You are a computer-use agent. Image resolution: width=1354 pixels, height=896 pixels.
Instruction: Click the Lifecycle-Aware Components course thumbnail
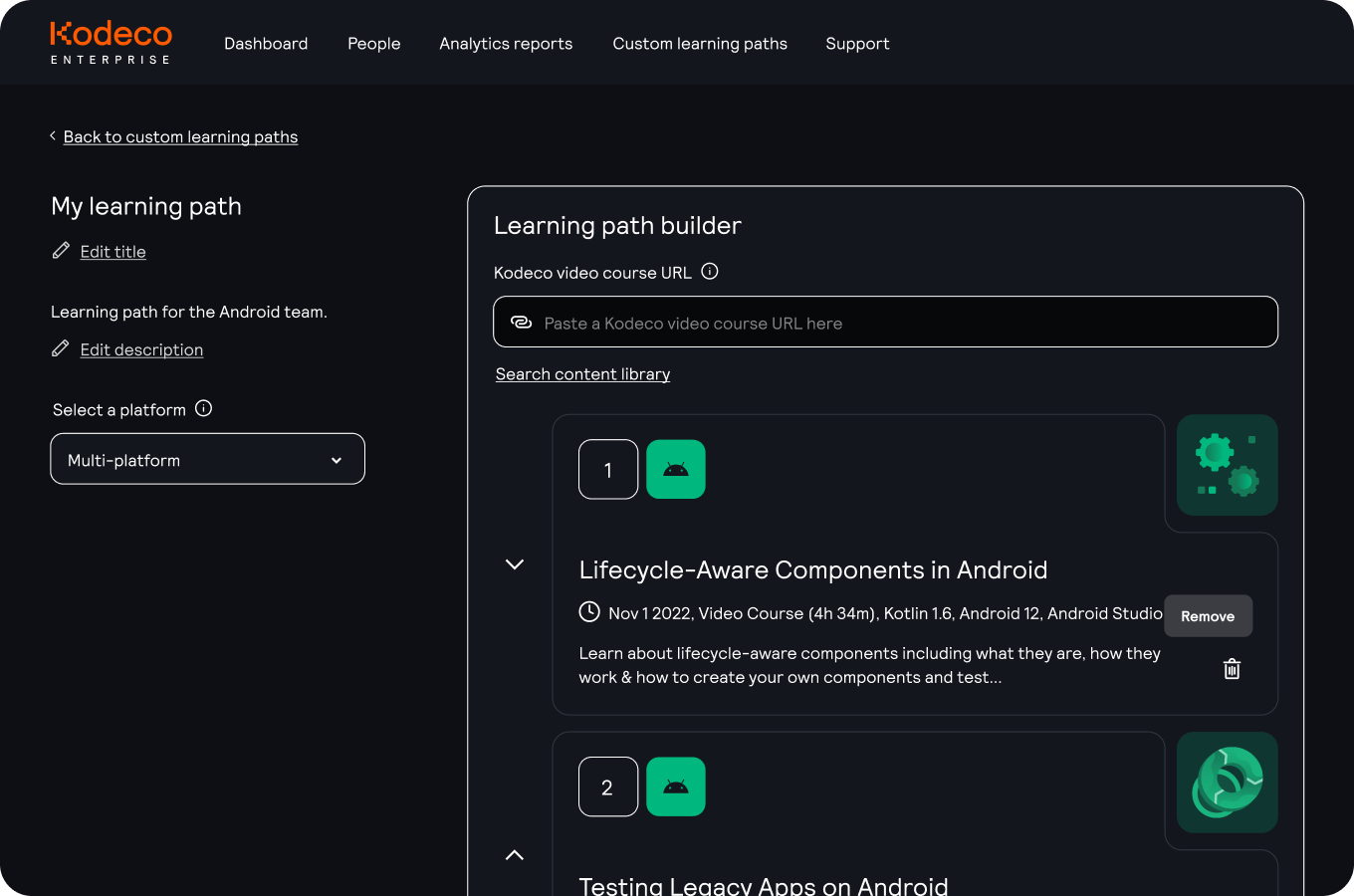coord(1227,465)
